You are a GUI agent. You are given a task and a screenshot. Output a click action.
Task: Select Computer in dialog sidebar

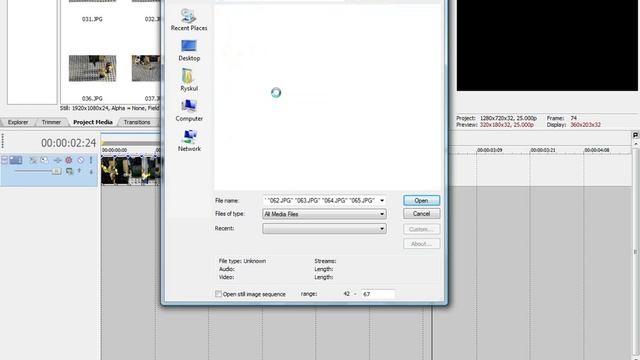click(189, 110)
